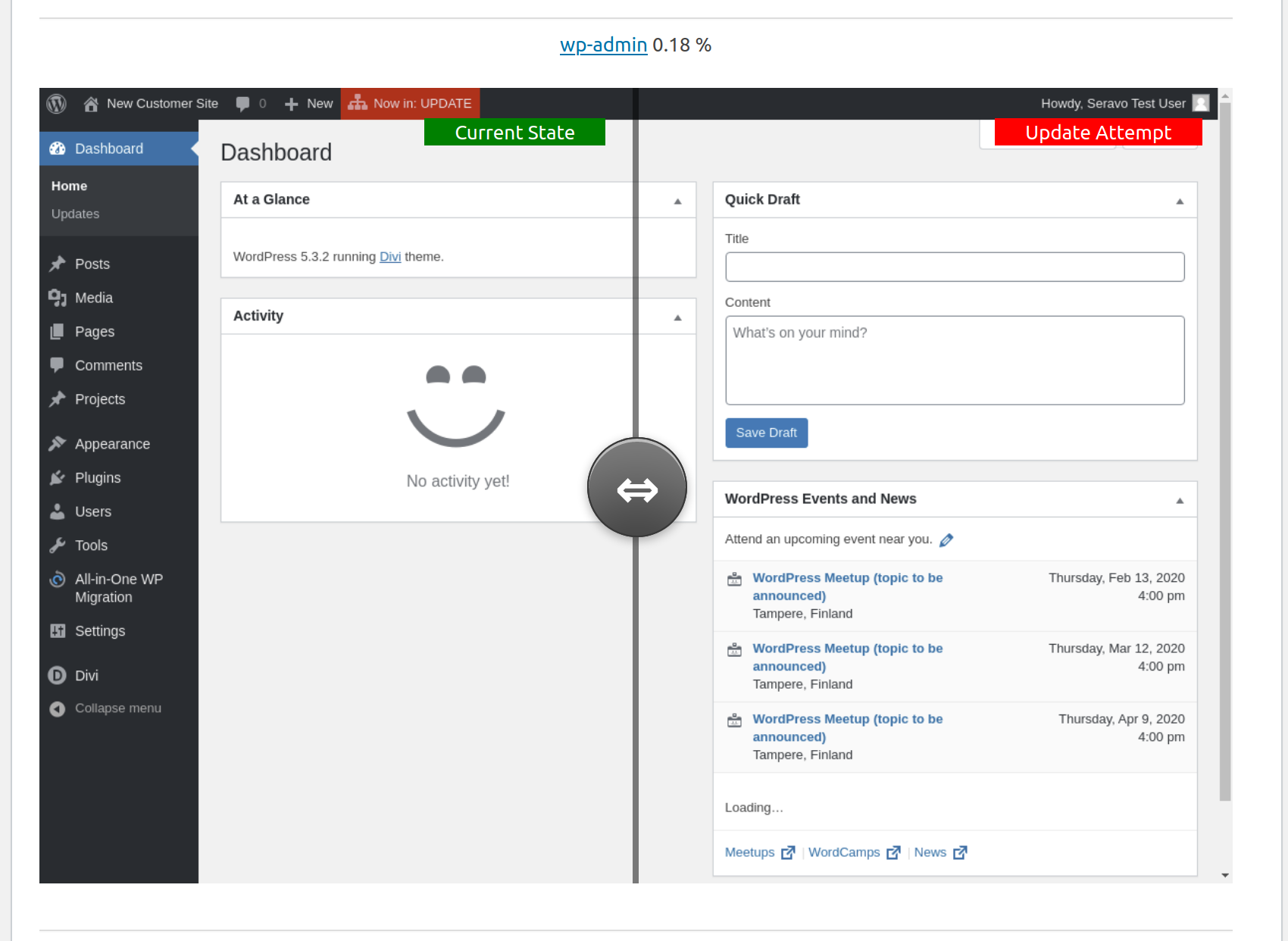Image resolution: width=1288 pixels, height=941 pixels.
Task: Open the Appearance menu
Action: click(119, 444)
